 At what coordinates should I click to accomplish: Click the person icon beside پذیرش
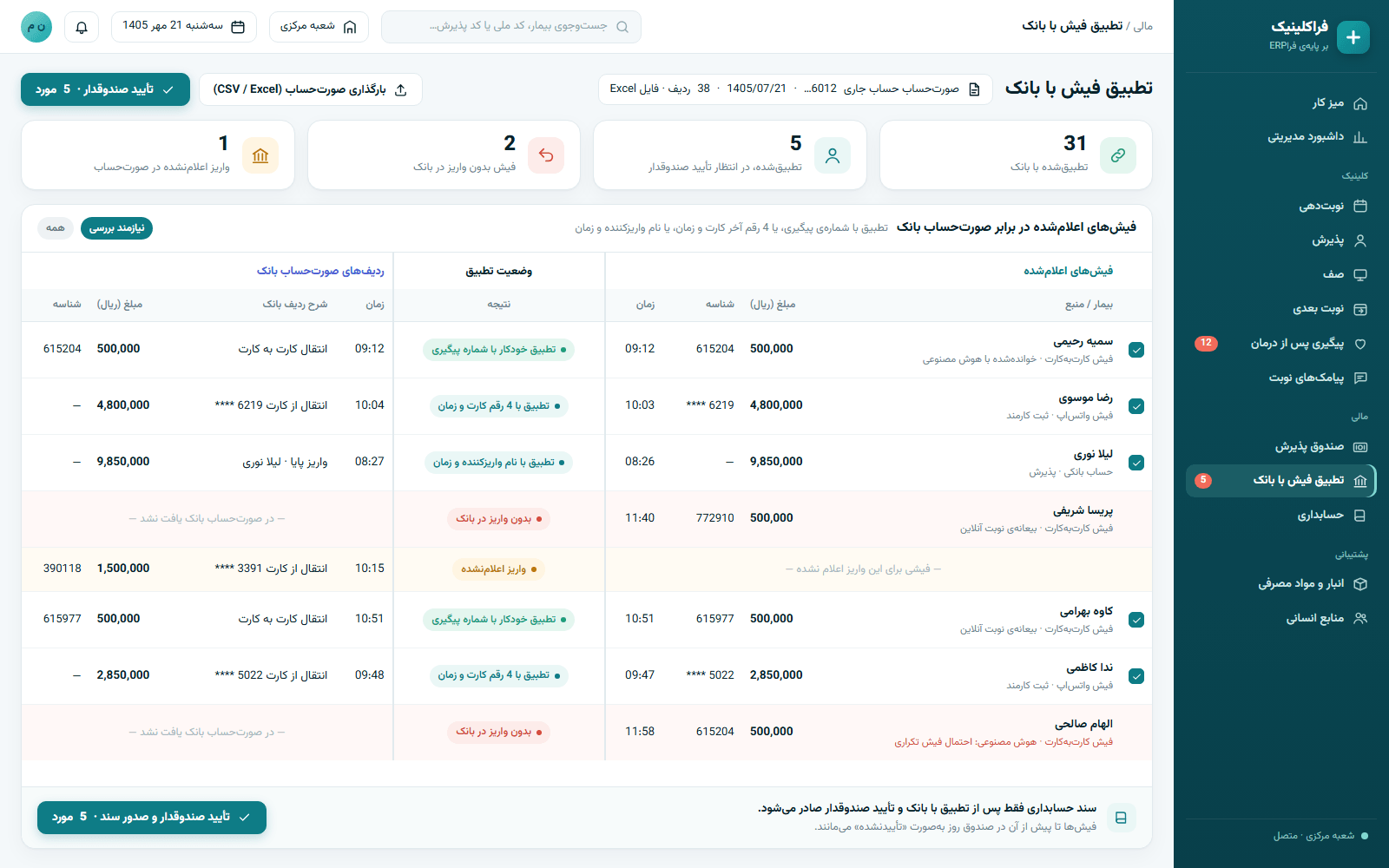pos(1360,240)
